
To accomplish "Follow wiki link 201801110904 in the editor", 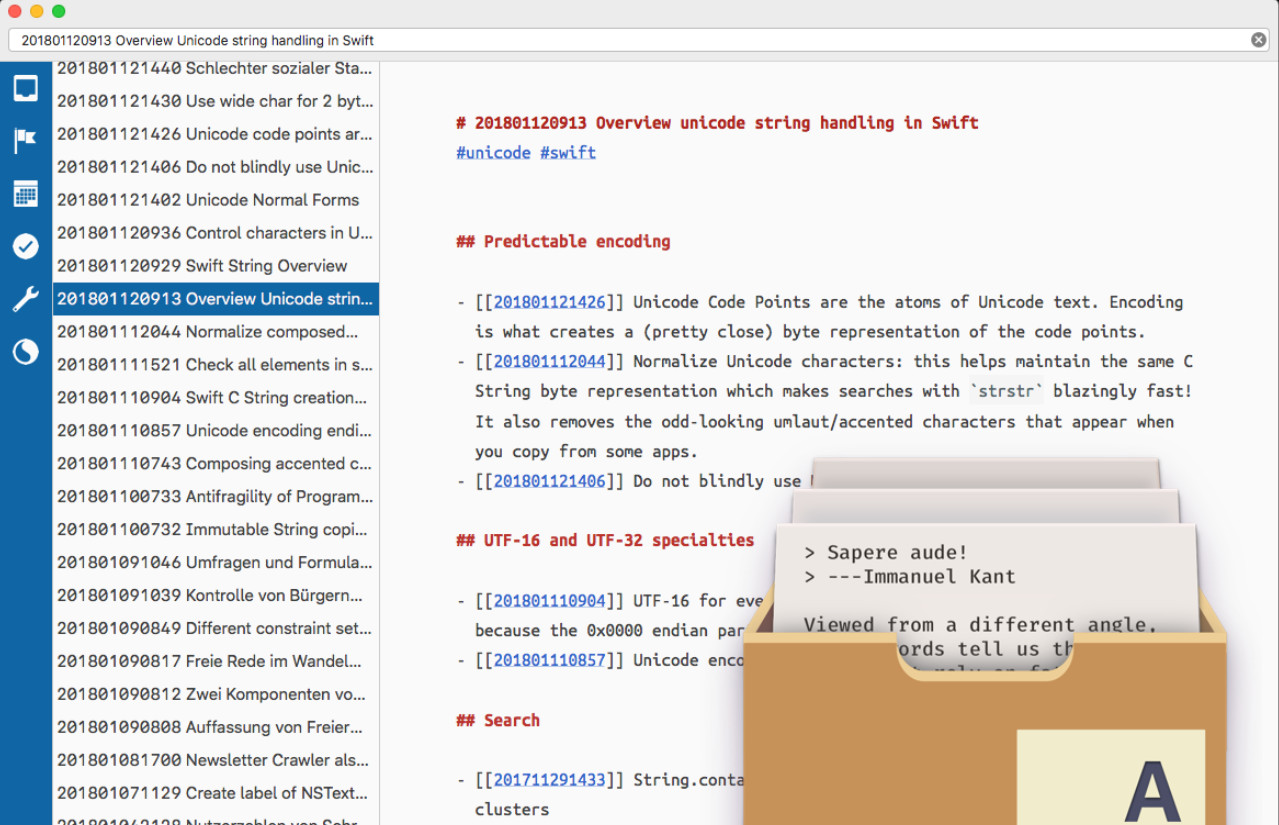I will (549, 601).
